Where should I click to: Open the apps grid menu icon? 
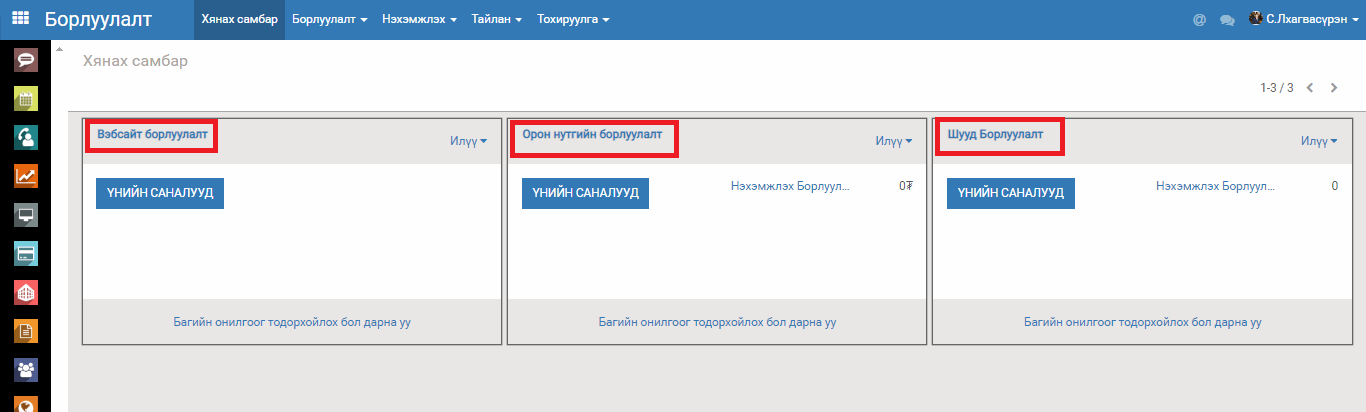[x=20, y=19]
